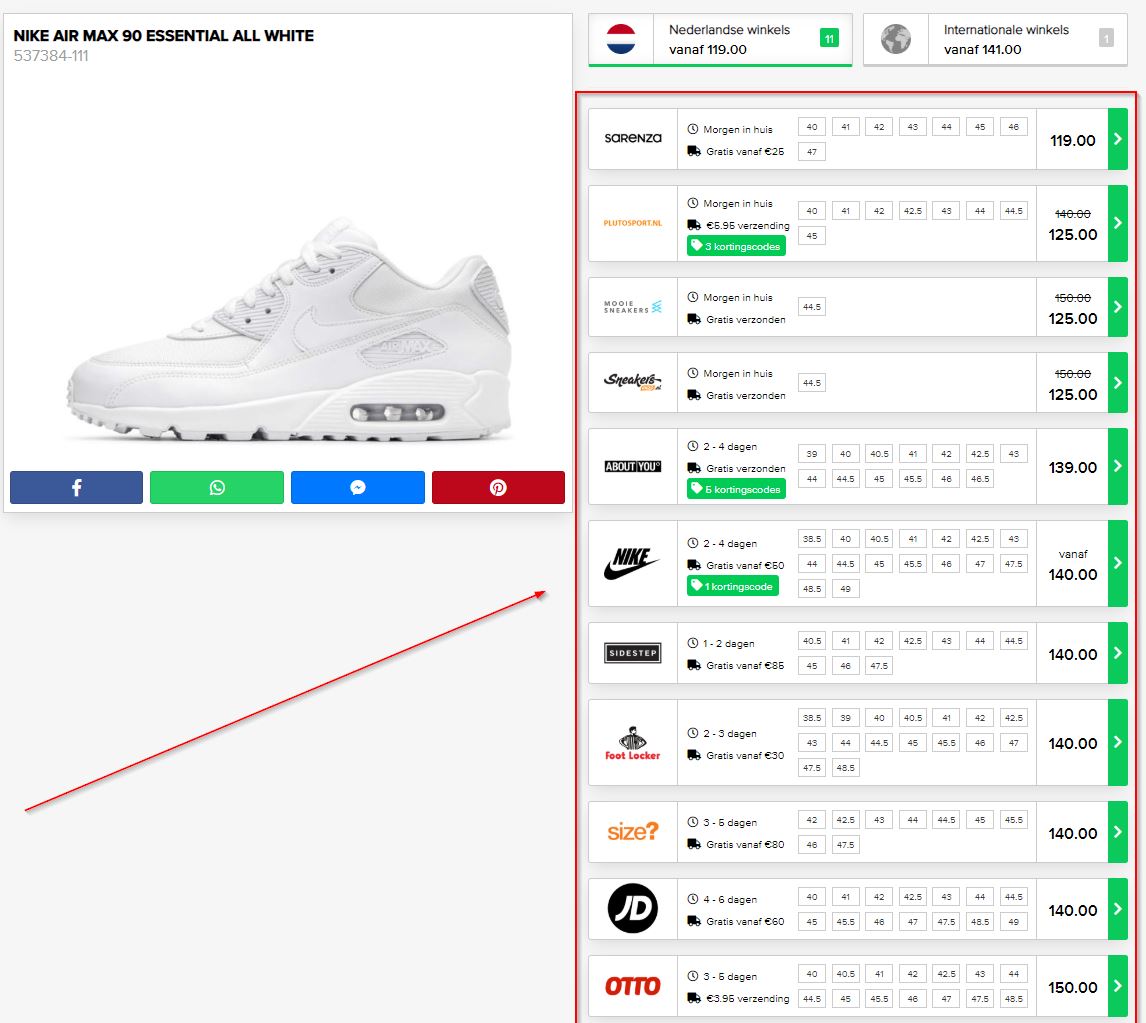Open the Sidestep offer via green arrow
Viewport: 1146px width, 1023px height.
(x=1117, y=653)
